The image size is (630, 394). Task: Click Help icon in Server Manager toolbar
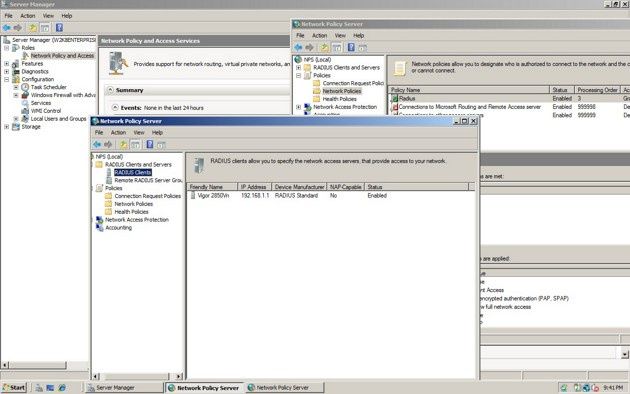pos(59,28)
